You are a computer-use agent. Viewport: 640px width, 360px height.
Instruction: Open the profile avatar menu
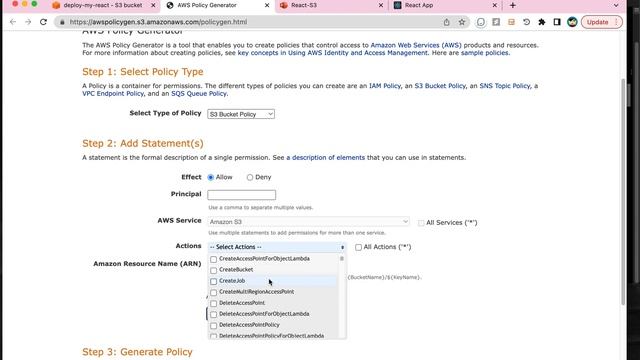[x=572, y=22]
